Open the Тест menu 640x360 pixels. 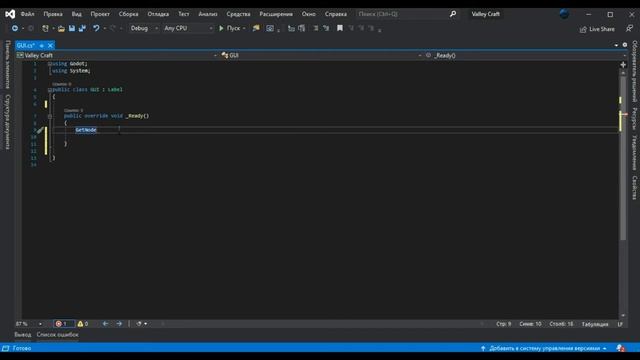184,14
